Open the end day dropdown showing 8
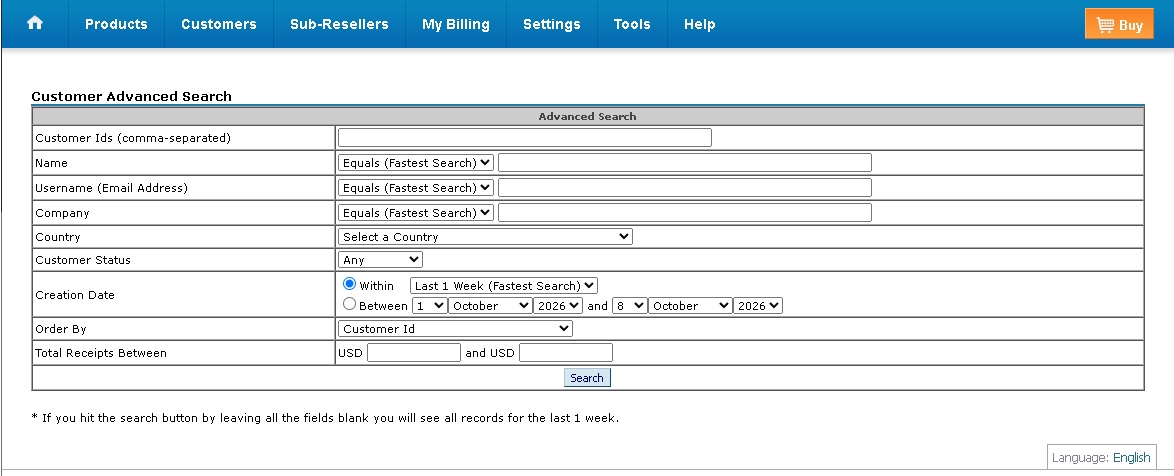The width and height of the screenshot is (1174, 476). (x=630, y=305)
